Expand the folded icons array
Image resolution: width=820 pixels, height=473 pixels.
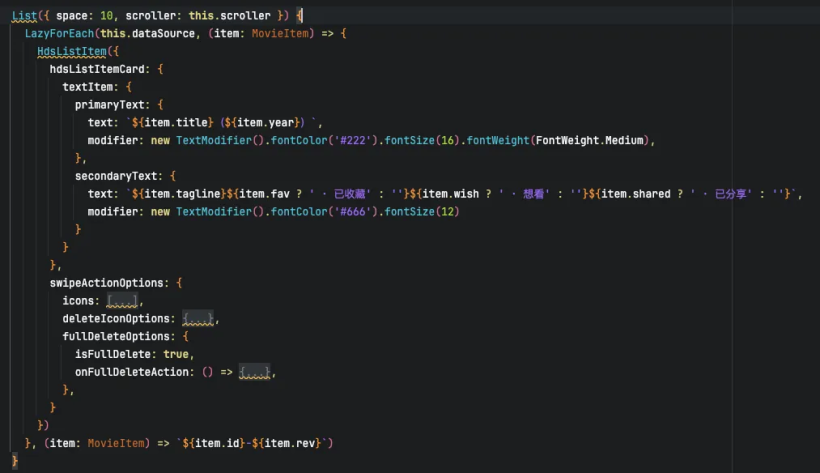tap(122, 301)
